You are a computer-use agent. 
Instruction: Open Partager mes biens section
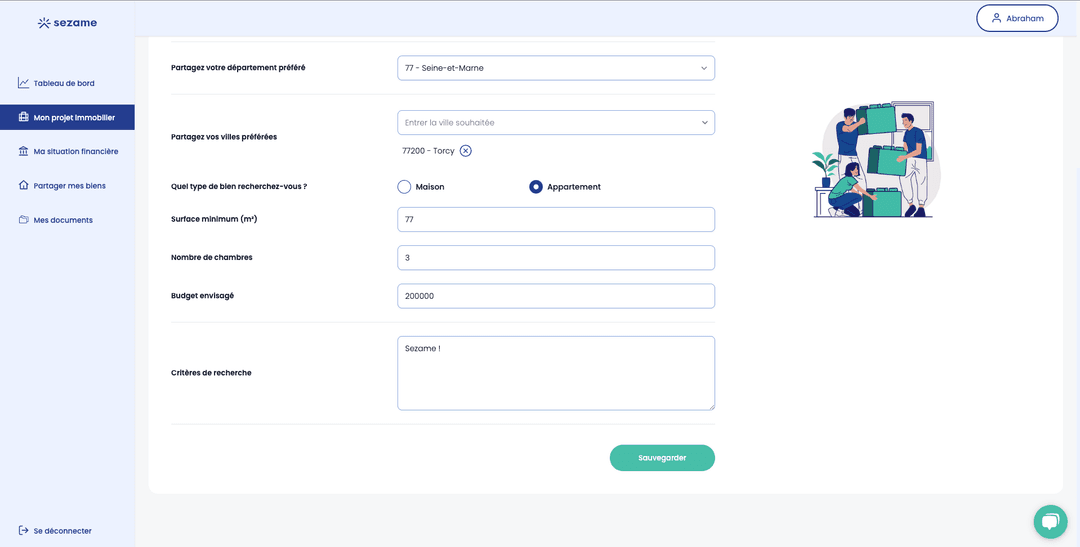(69, 185)
